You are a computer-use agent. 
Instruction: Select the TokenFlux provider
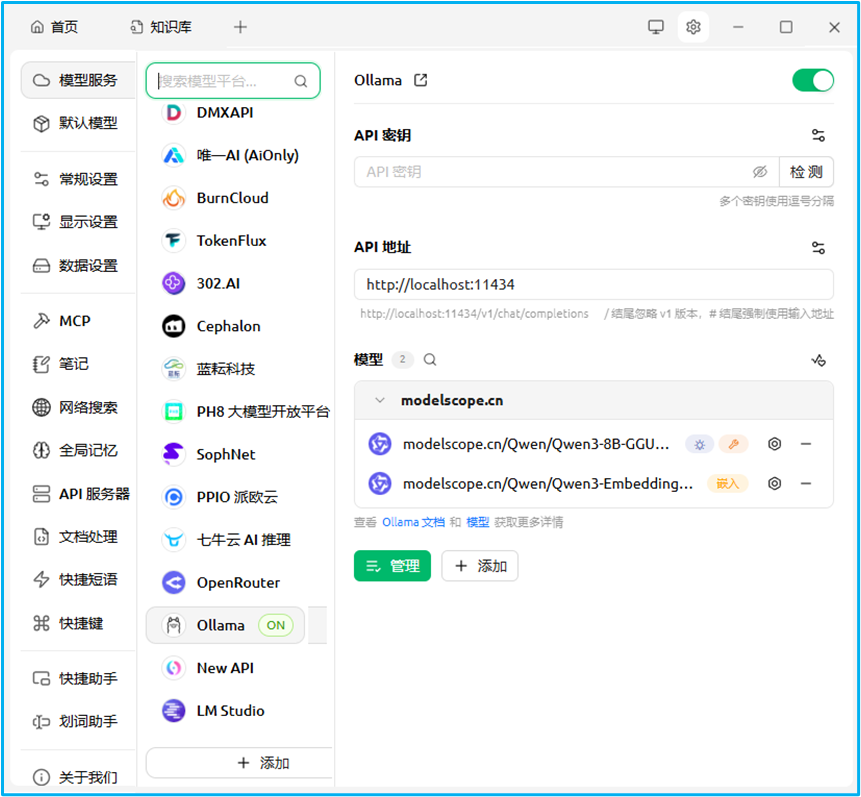236,241
